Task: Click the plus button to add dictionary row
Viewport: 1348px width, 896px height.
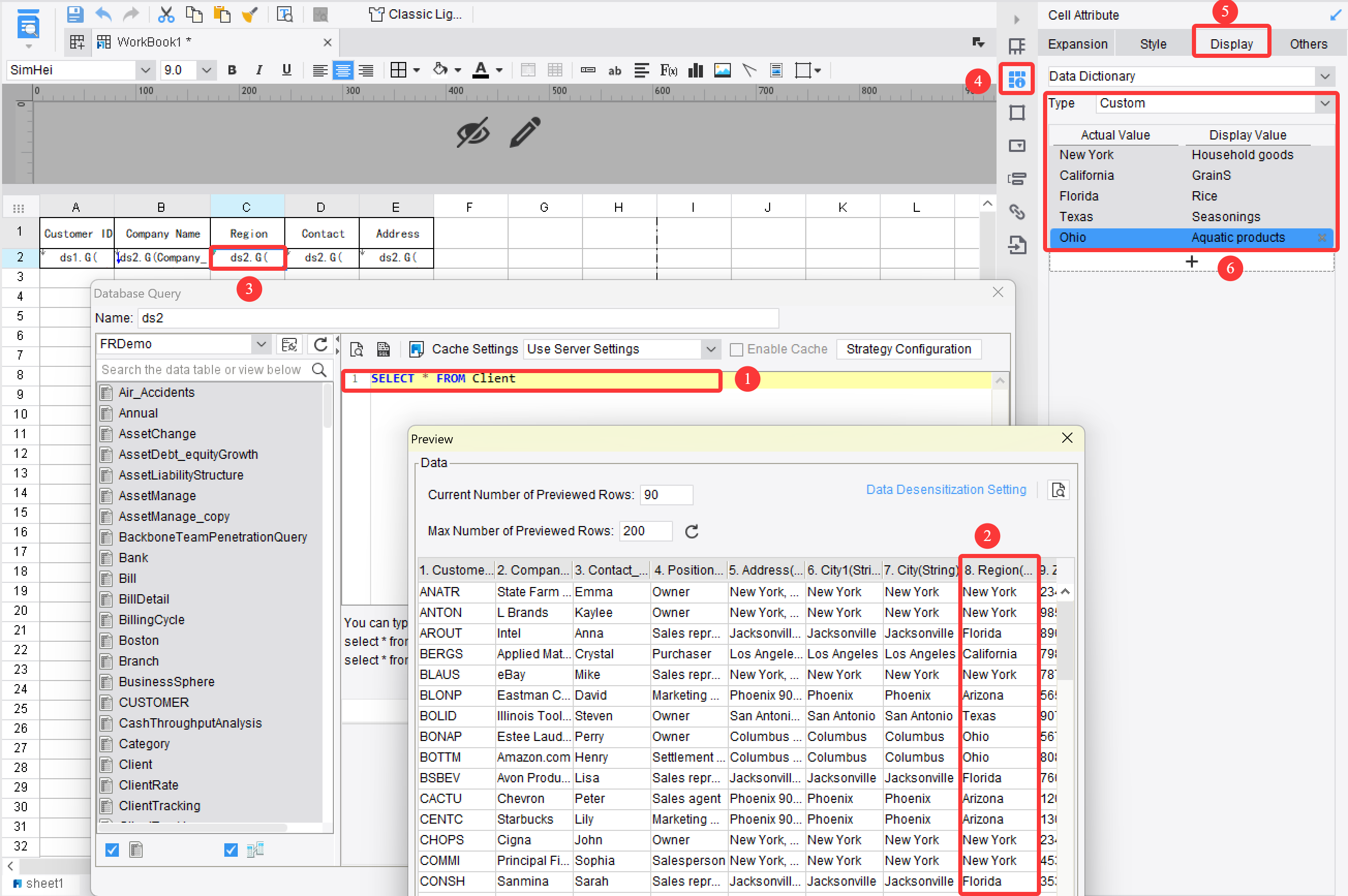Action: [x=1191, y=261]
